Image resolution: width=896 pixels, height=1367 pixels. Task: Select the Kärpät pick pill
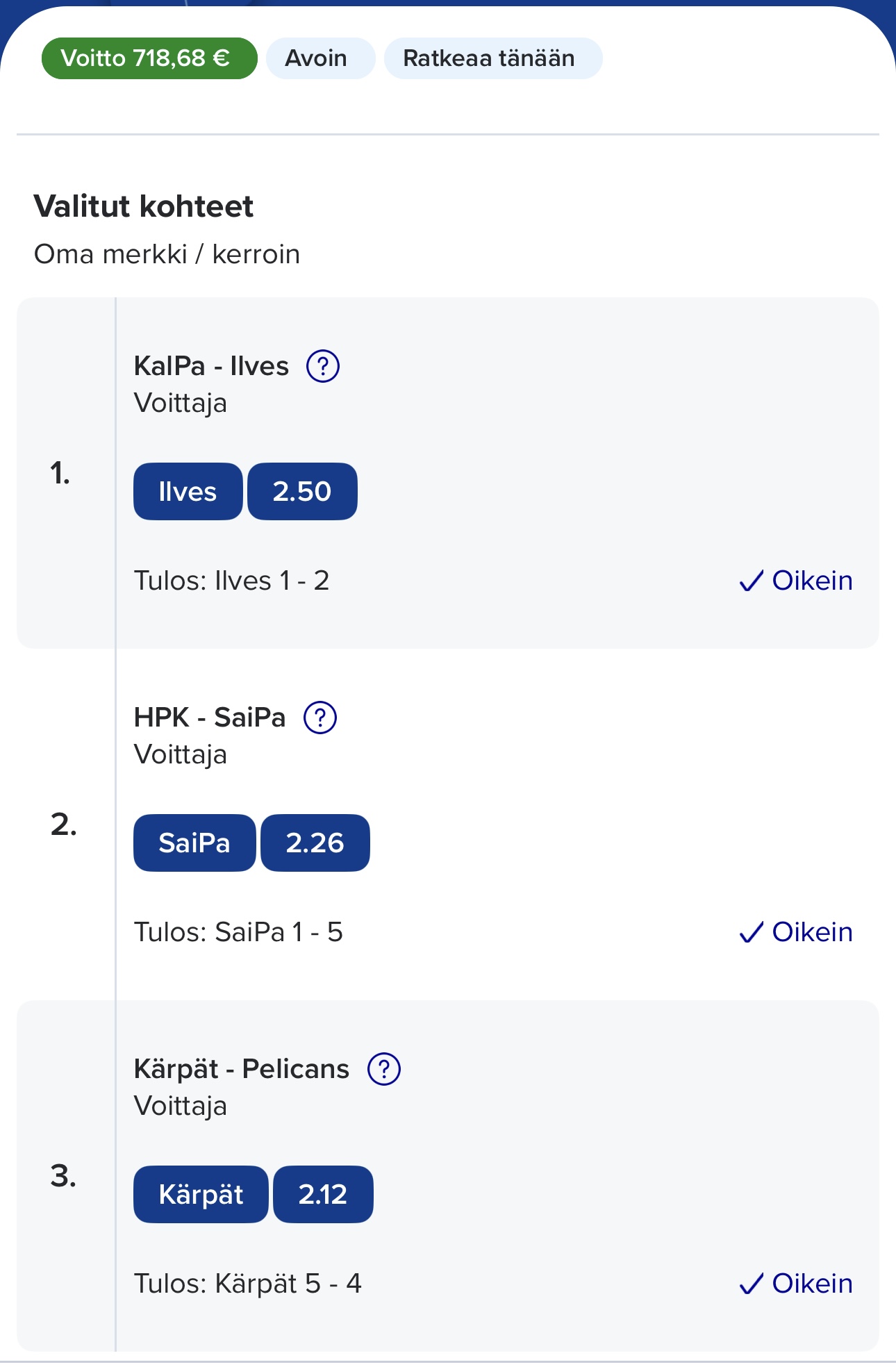201,1194
